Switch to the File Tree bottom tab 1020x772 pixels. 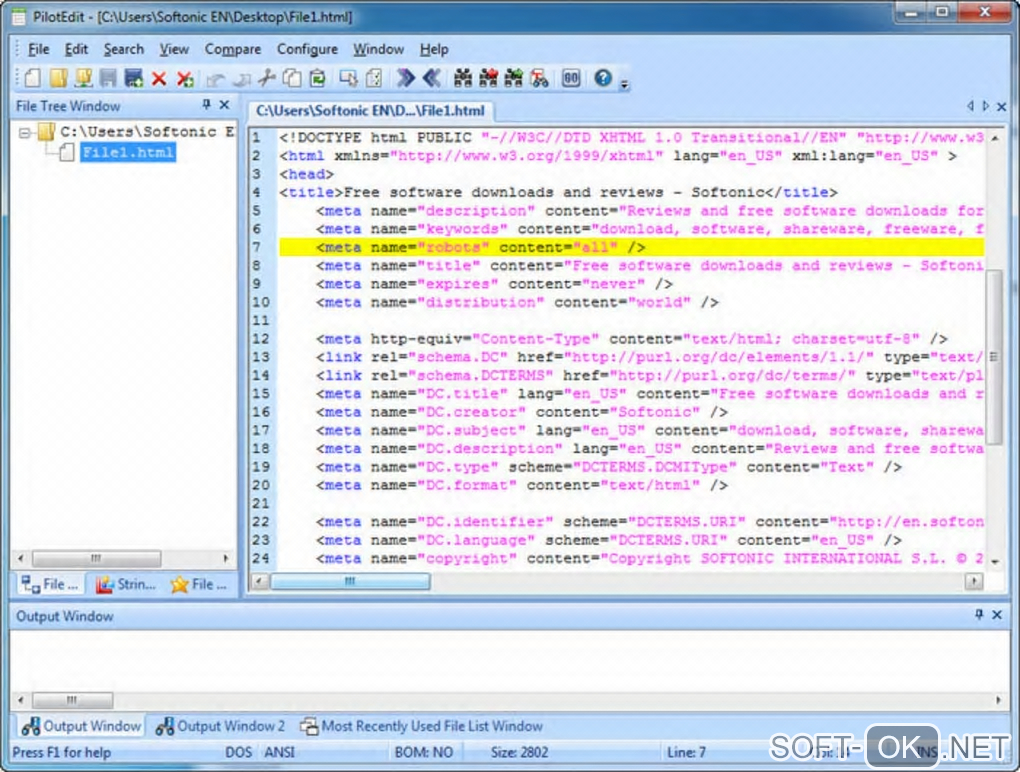pos(48,584)
